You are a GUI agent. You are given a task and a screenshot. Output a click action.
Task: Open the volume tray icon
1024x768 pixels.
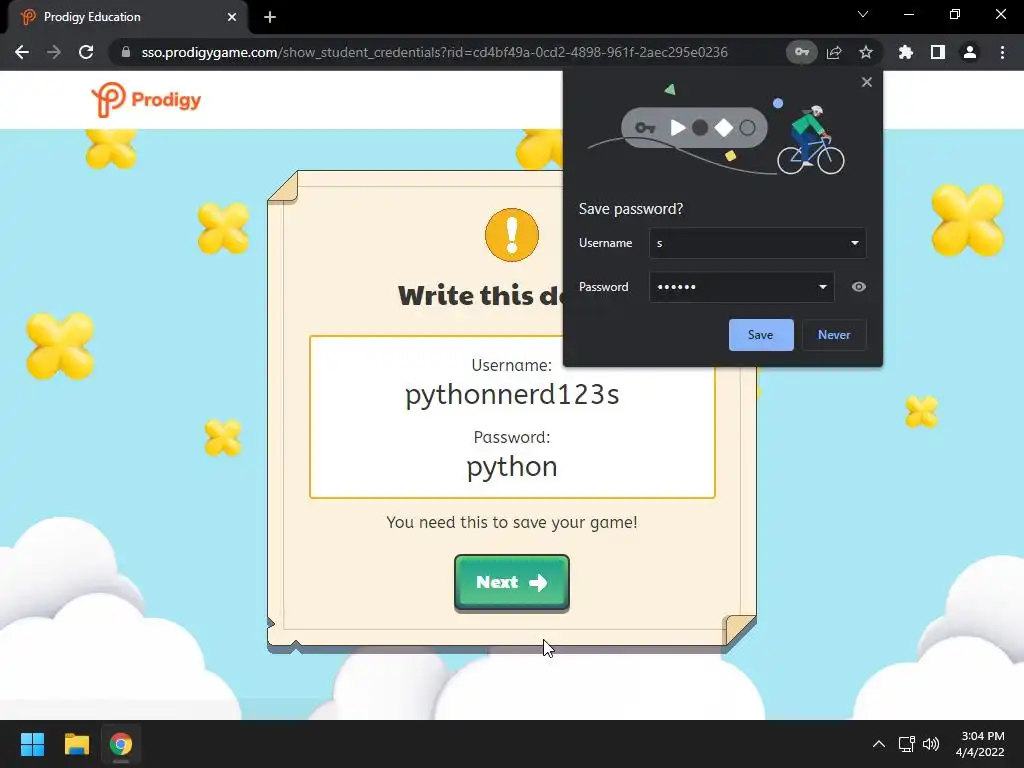(x=931, y=744)
